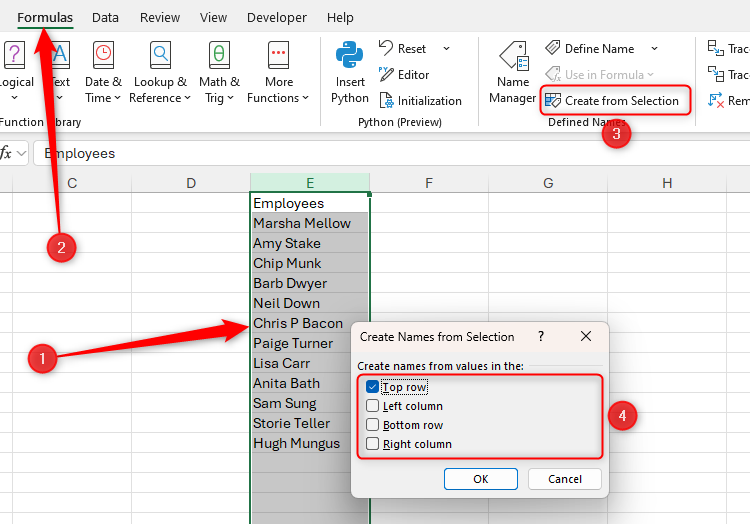Screen dimensions: 750x524
Task: Expand the Python Reset dropdown arrow
Action: coord(446,48)
